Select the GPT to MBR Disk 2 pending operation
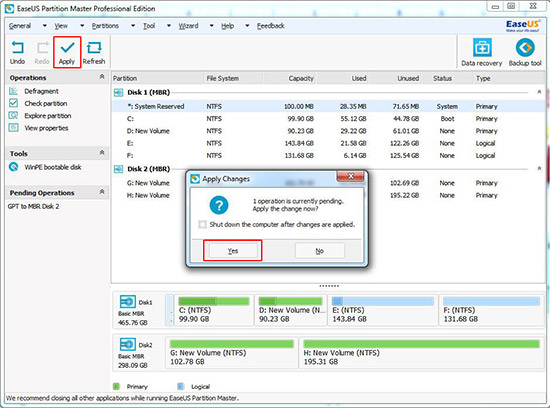Viewport: 550px width, 408px height. 33,206
